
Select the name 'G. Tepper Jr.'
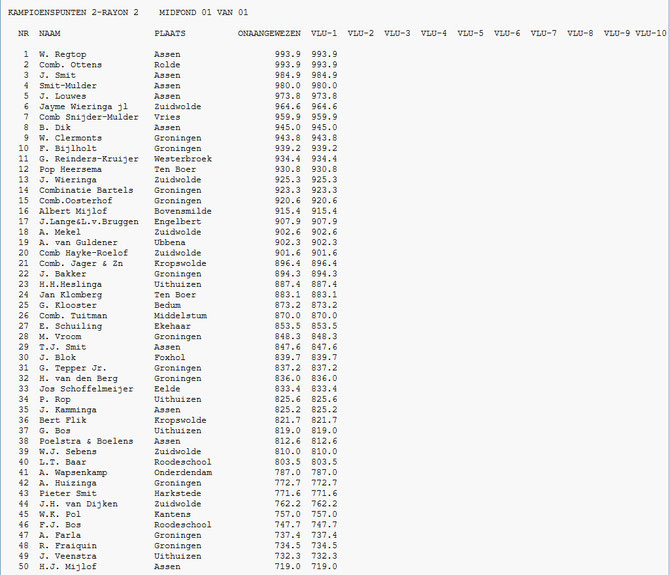73,368
